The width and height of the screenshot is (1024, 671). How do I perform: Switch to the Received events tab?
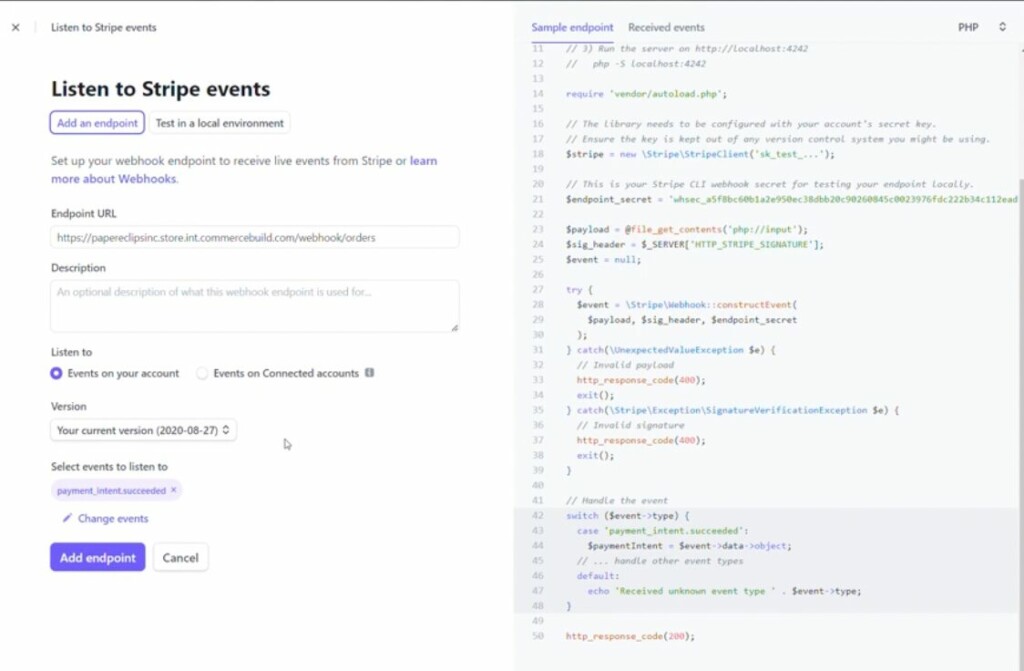point(666,27)
